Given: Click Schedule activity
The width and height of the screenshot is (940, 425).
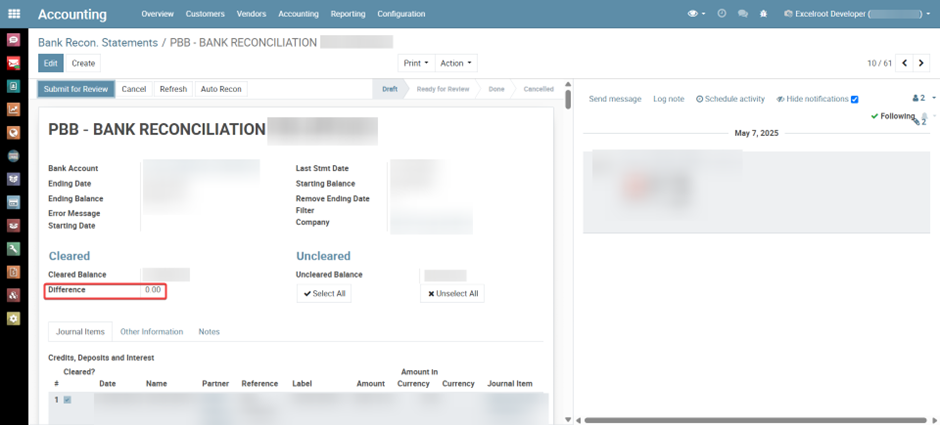Looking at the screenshot, I should (730, 99).
